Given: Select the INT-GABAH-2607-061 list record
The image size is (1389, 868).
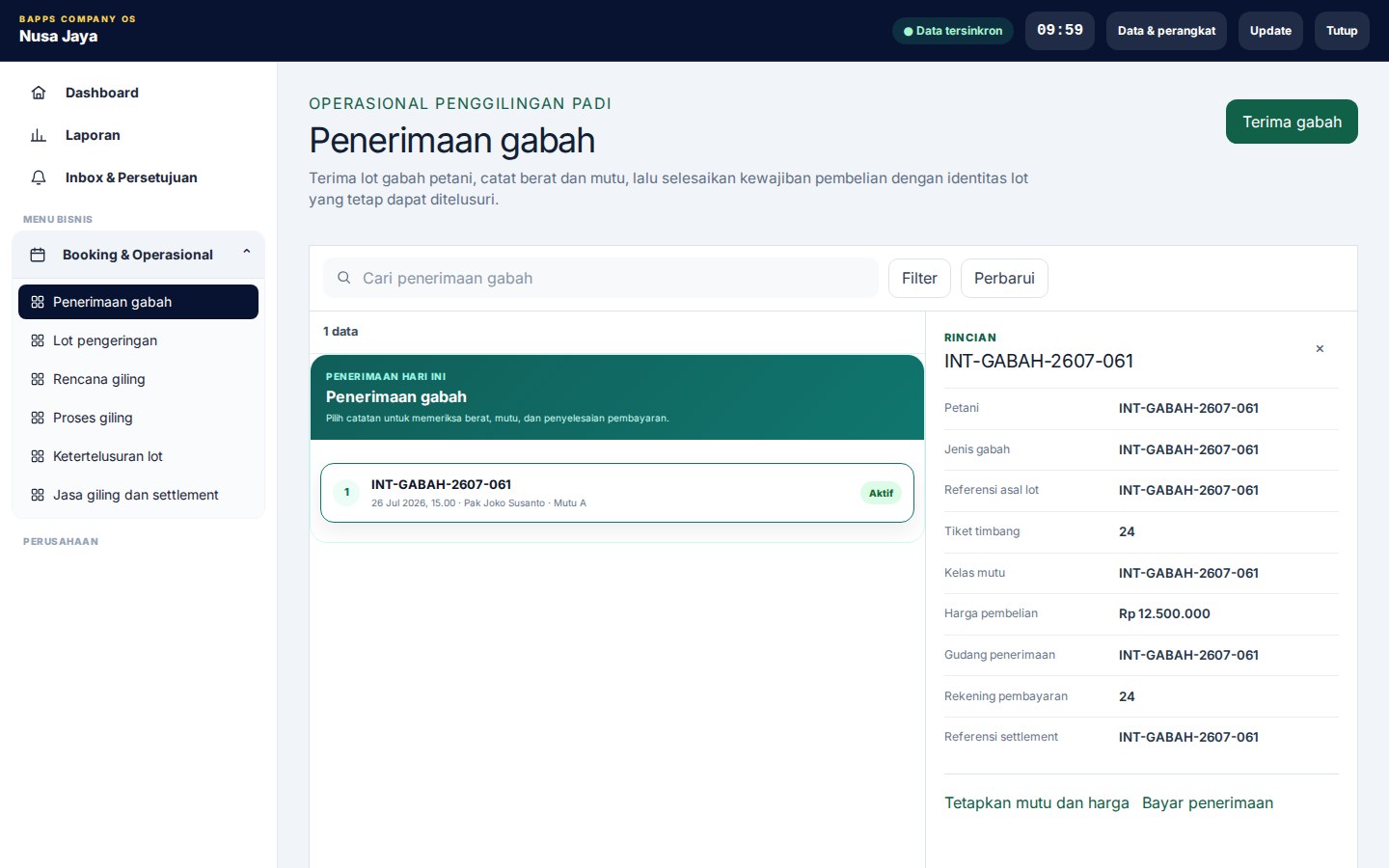Looking at the screenshot, I should point(617,493).
